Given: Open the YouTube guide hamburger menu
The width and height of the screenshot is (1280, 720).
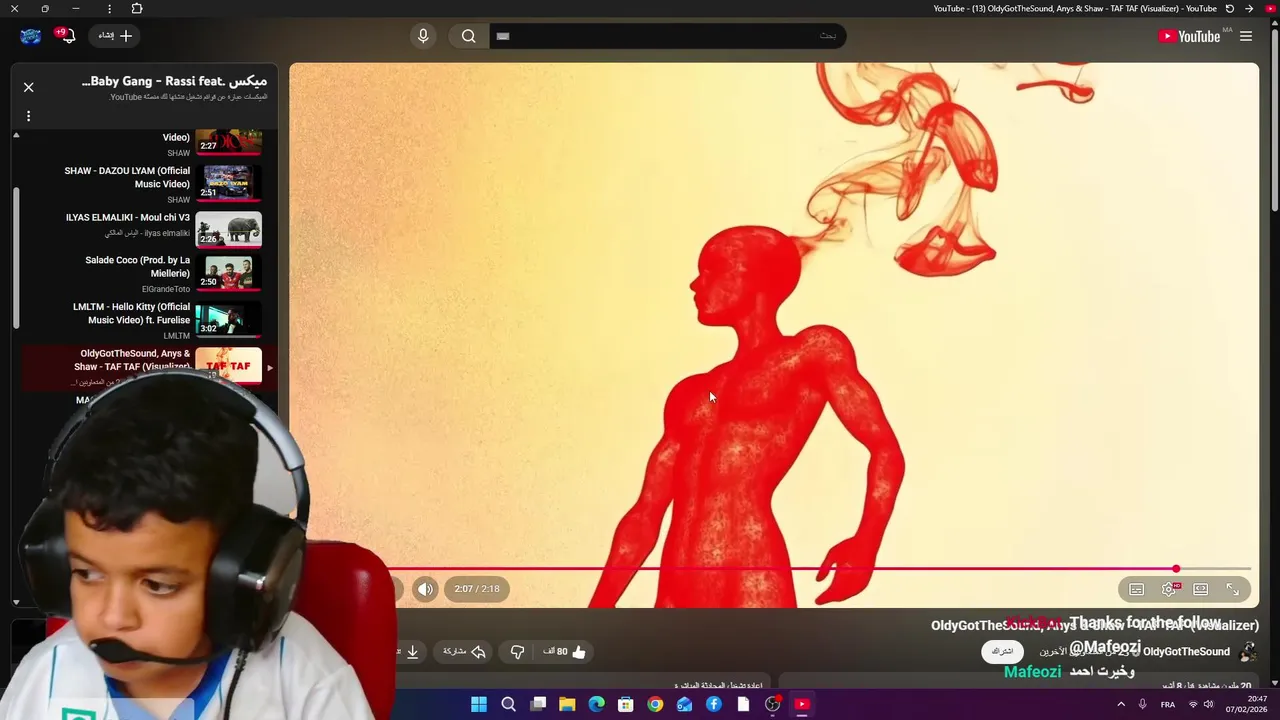Looking at the screenshot, I should click(1246, 36).
